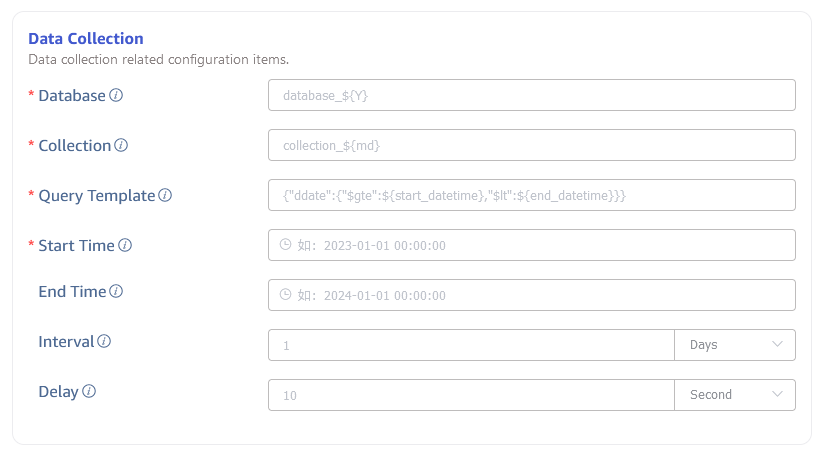This screenshot has height=458, width=824.
Task: Click the clock icon in End Time field
Action: (x=285, y=295)
